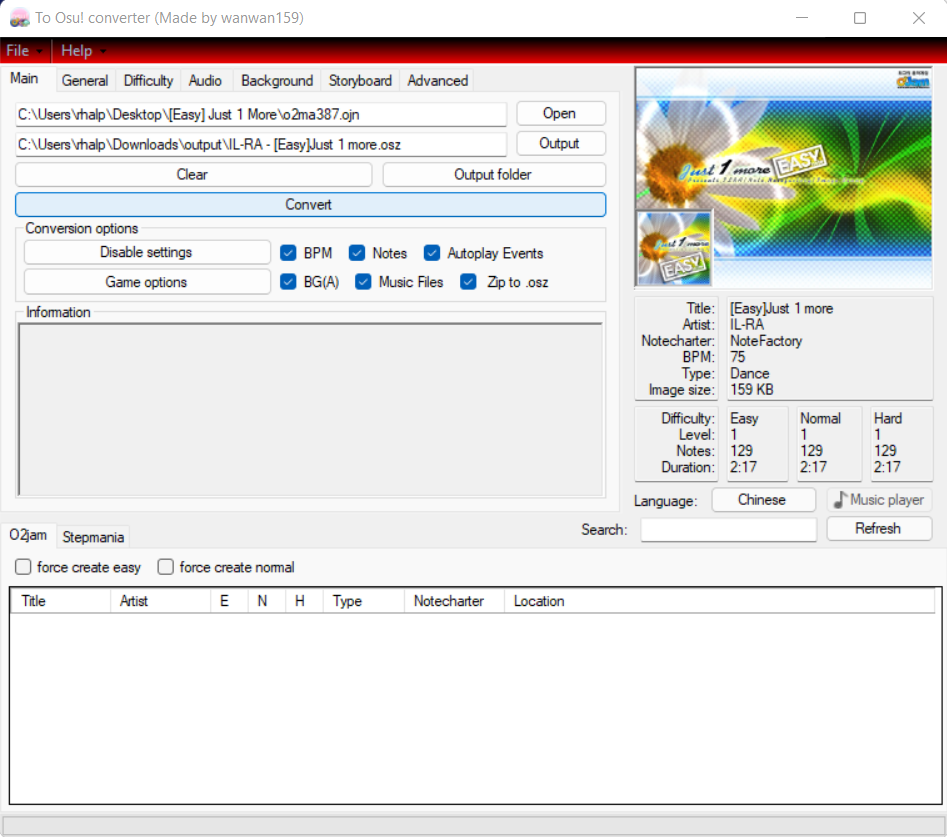Click the input .ojn file path field
The height and width of the screenshot is (837, 947).
point(261,114)
